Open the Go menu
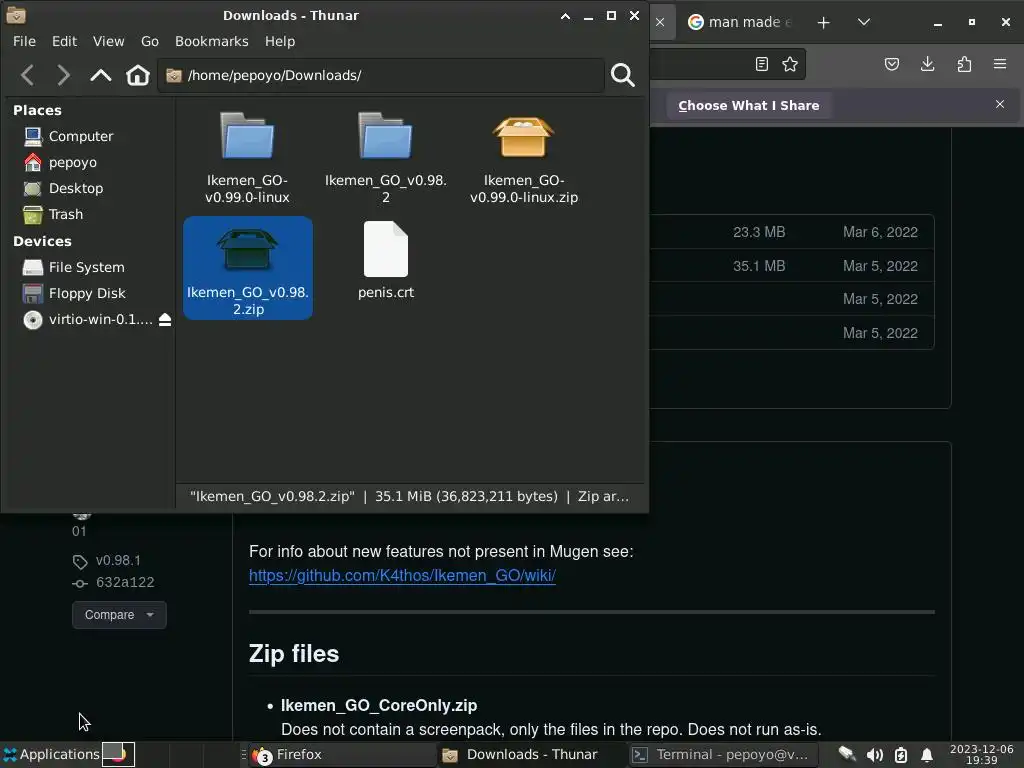Screen dimensions: 1024x768 tap(150, 41)
